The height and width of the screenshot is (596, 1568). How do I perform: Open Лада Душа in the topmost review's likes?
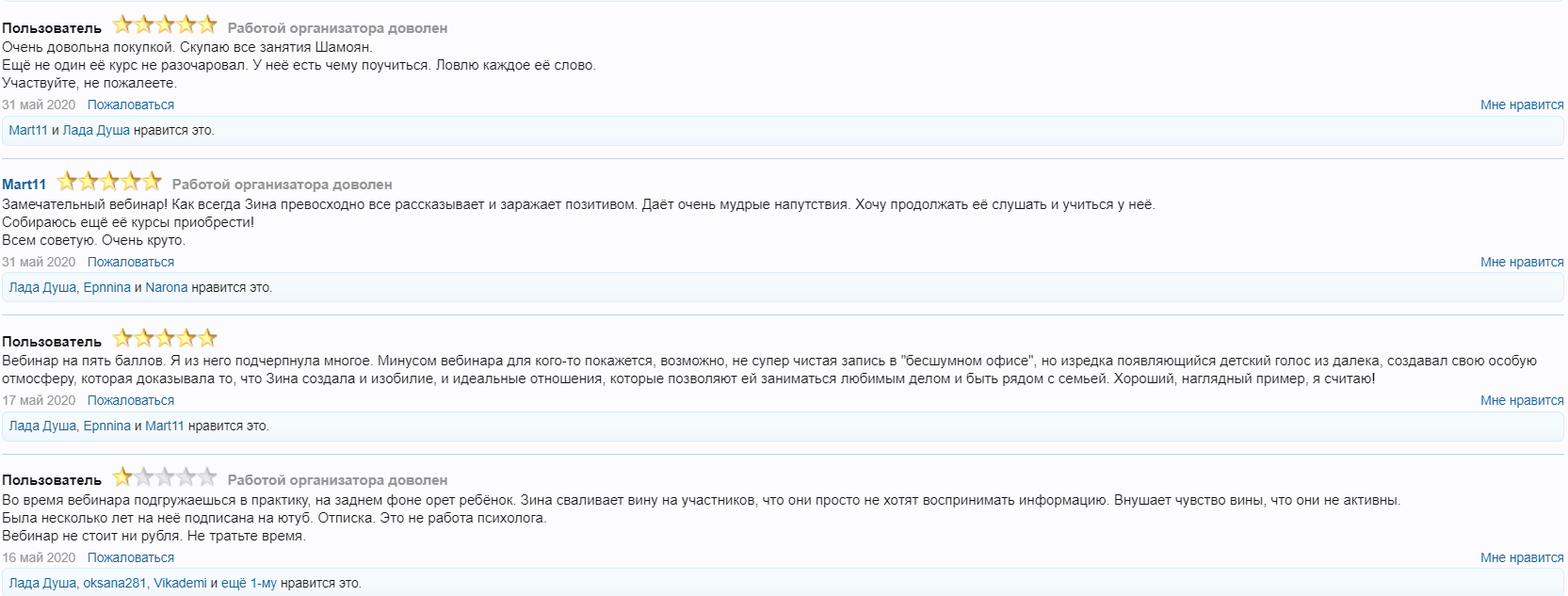pos(96,130)
